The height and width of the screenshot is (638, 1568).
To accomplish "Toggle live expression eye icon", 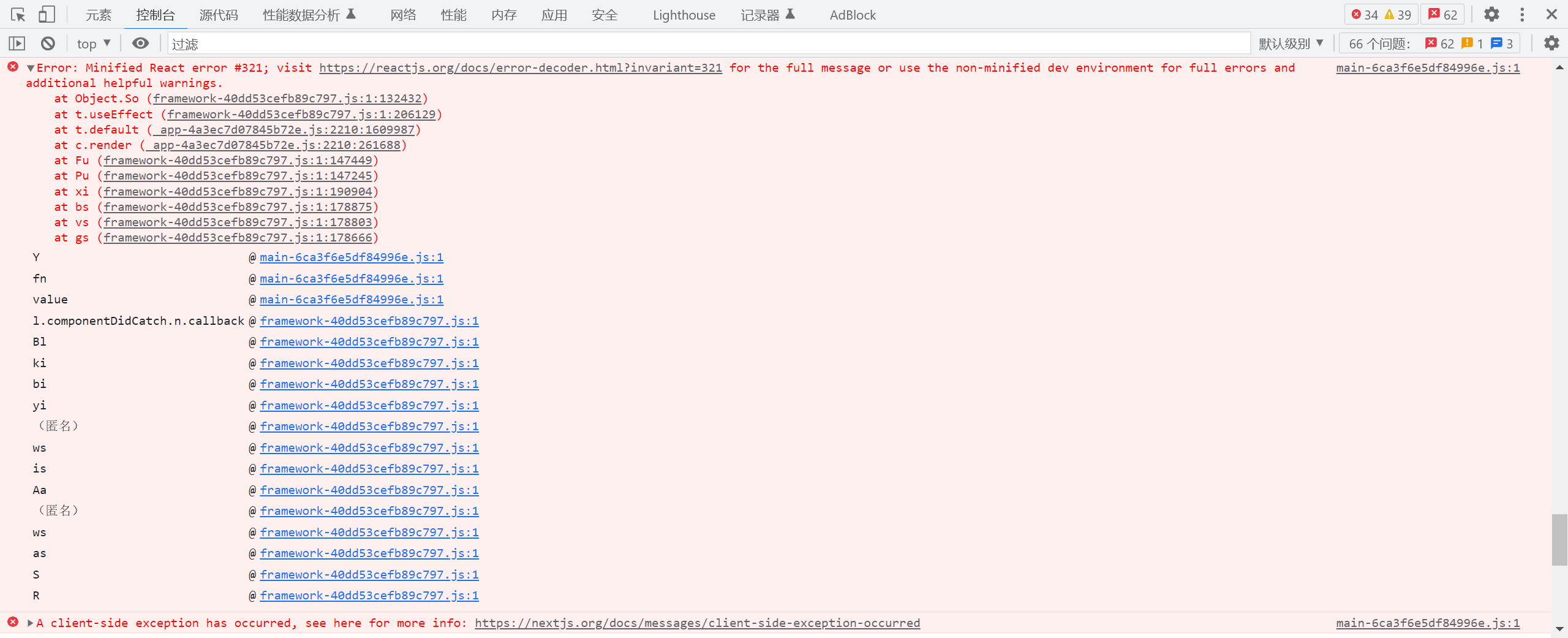I will (x=140, y=44).
